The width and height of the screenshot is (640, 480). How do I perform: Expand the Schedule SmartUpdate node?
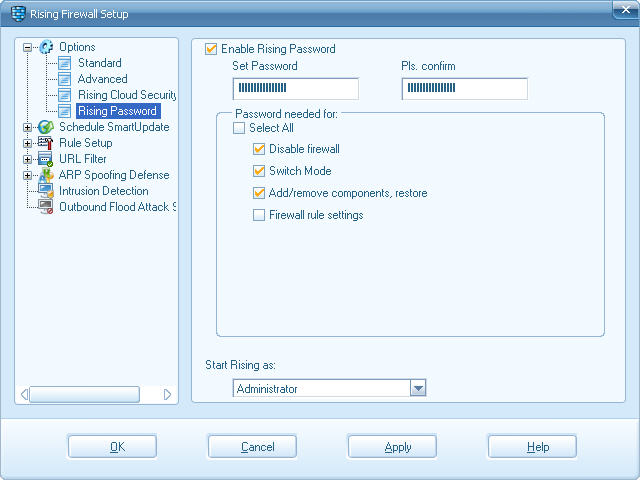pos(27,127)
